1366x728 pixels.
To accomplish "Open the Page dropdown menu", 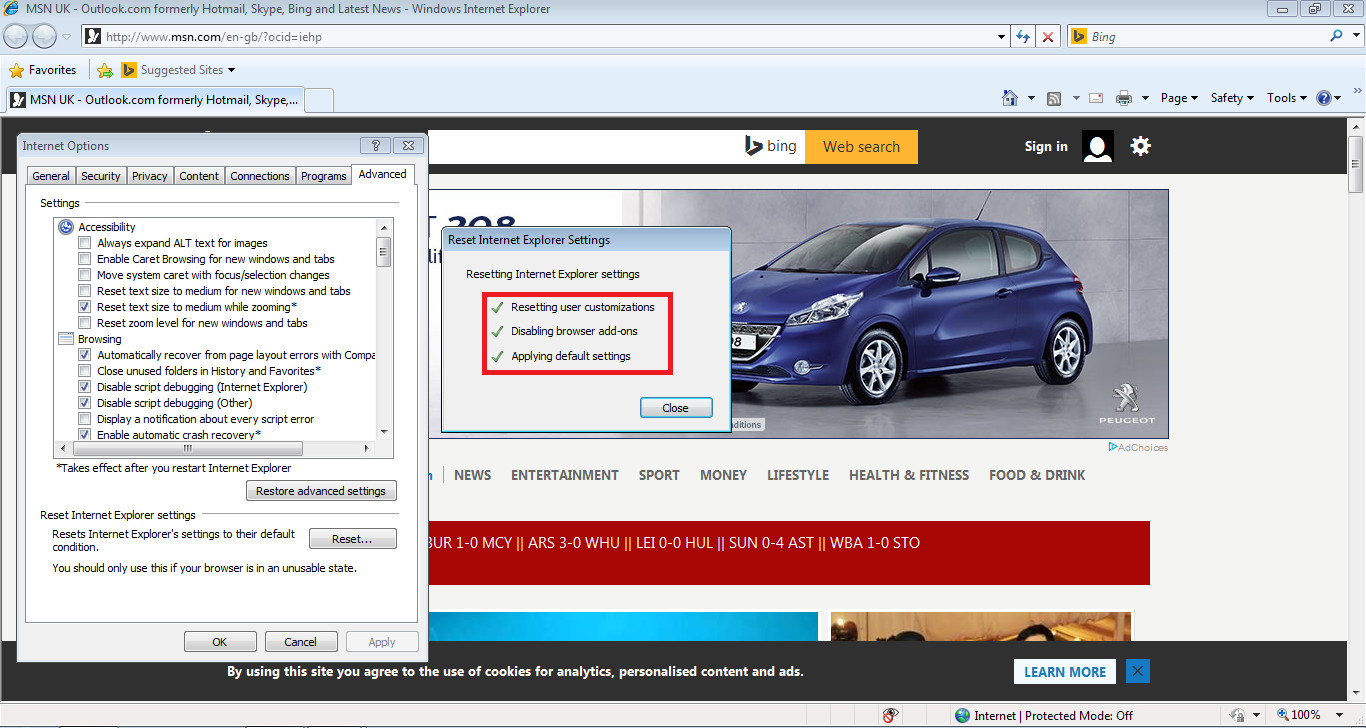I will pyautogui.click(x=1179, y=98).
